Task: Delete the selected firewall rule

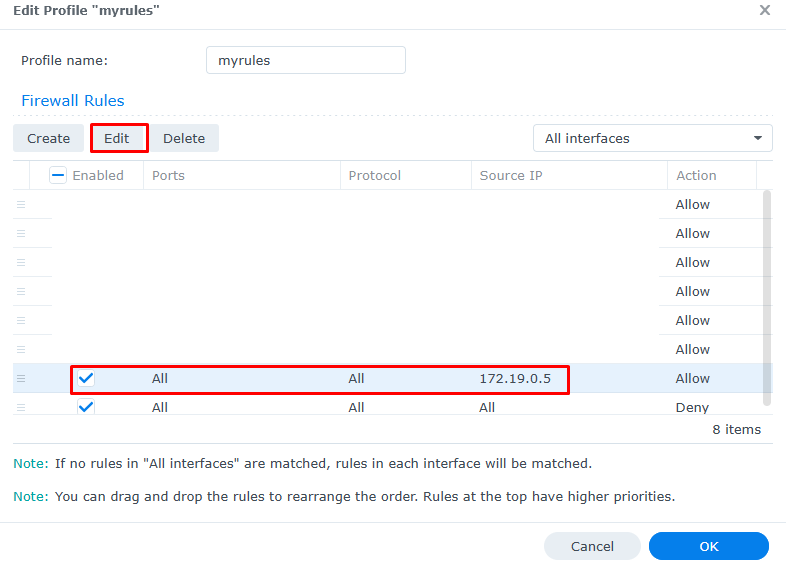Action: click(184, 138)
